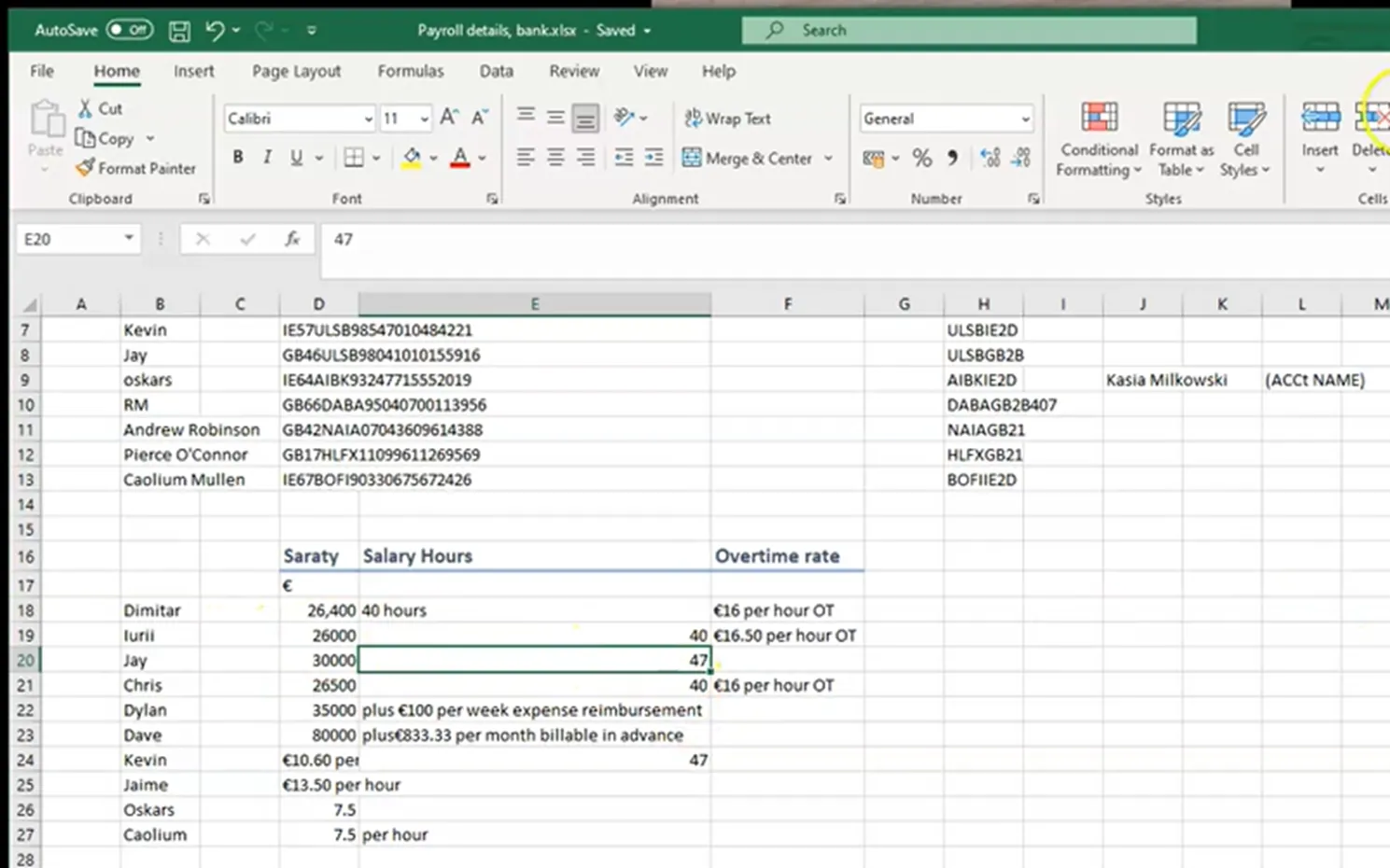Open Cell Styles gallery
Screen dimensions: 1390x868
click(x=1245, y=139)
